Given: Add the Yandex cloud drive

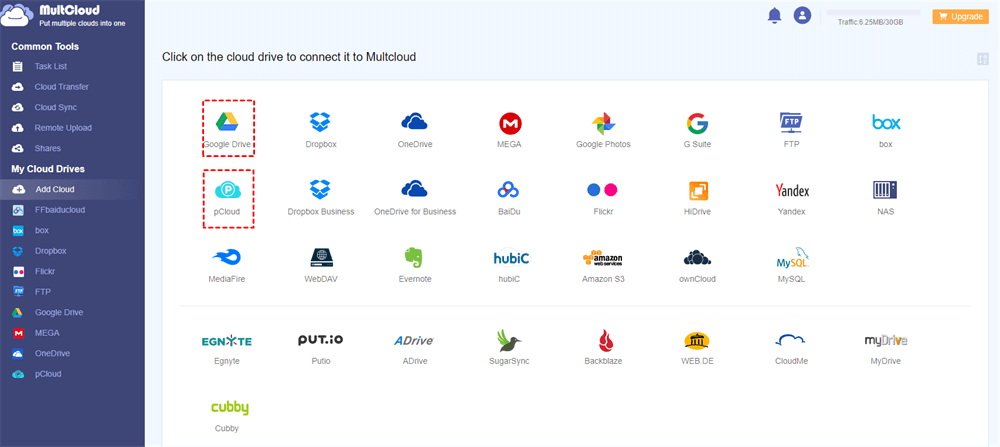Looking at the screenshot, I should [791, 198].
